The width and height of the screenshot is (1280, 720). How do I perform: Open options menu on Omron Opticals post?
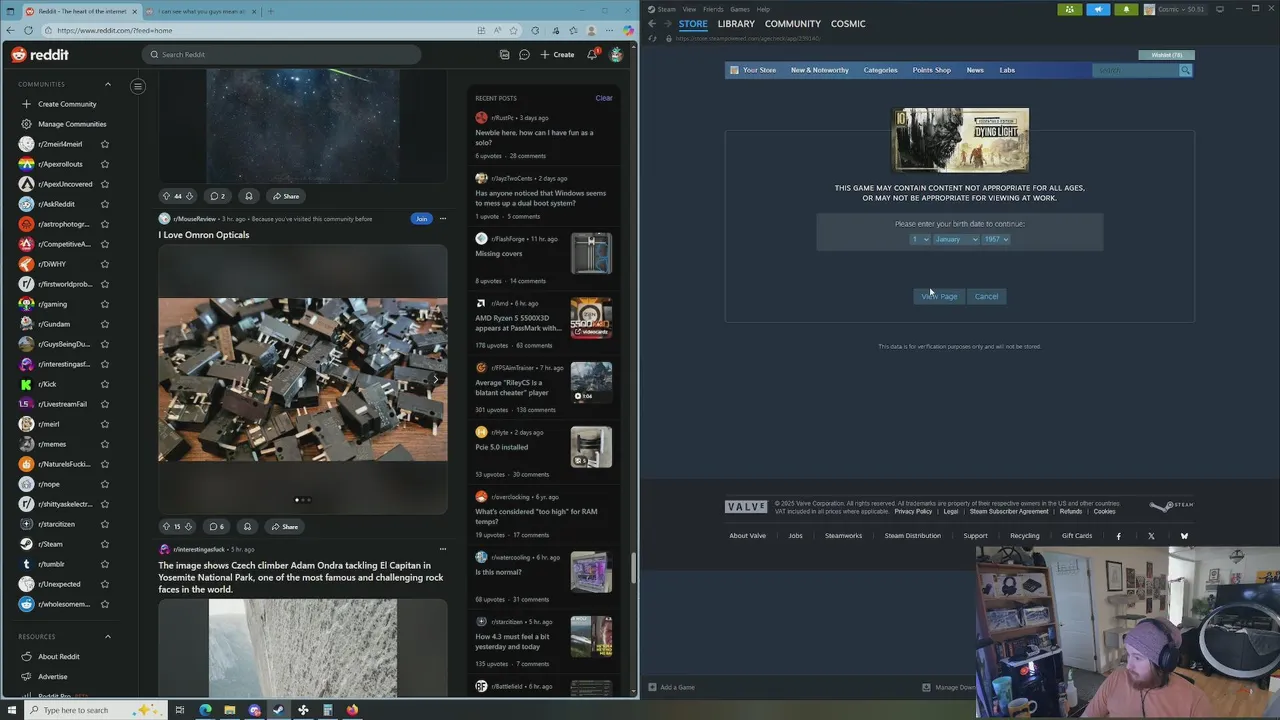point(443,218)
